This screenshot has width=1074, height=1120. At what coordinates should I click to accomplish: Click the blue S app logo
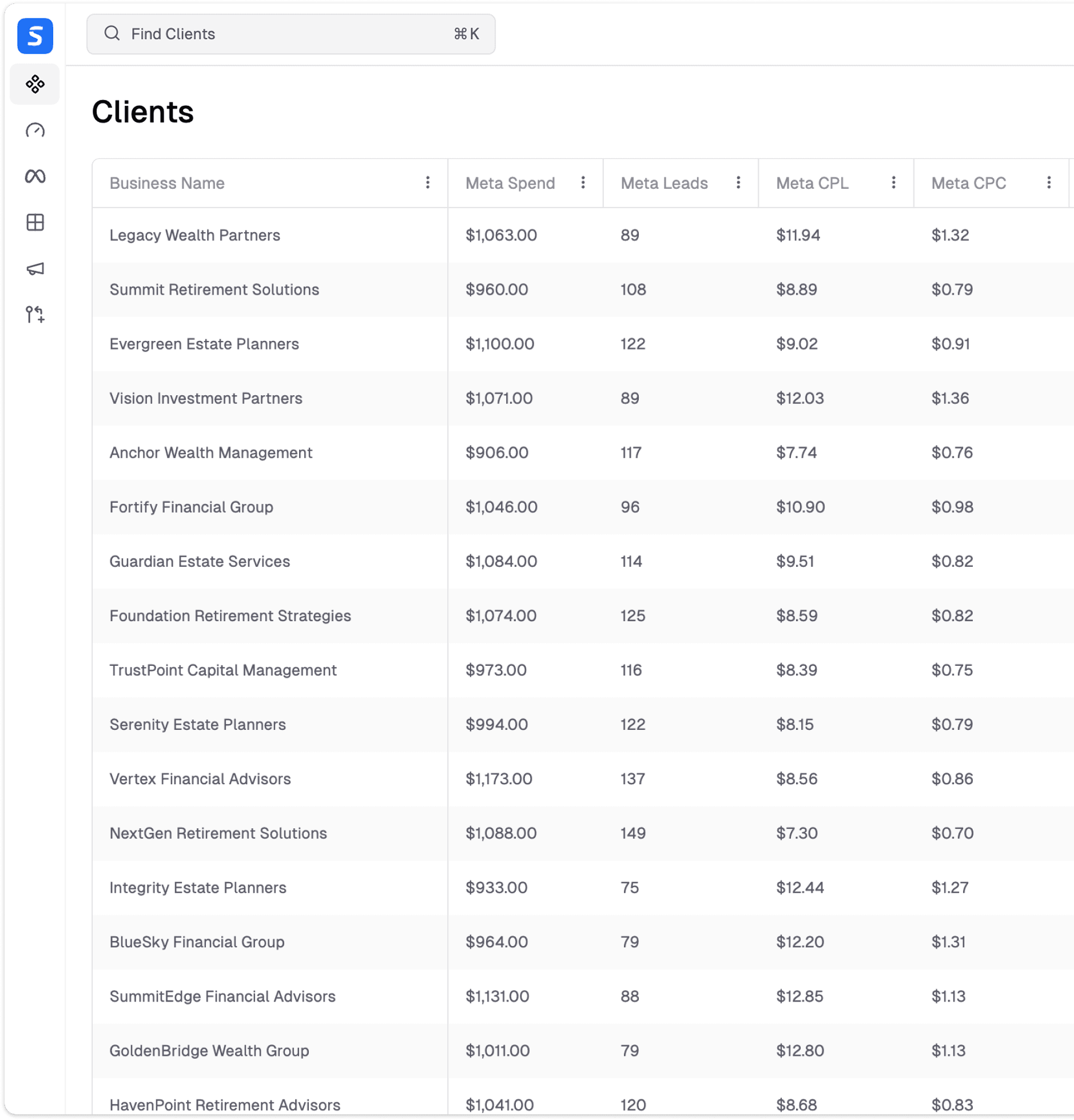click(35, 36)
